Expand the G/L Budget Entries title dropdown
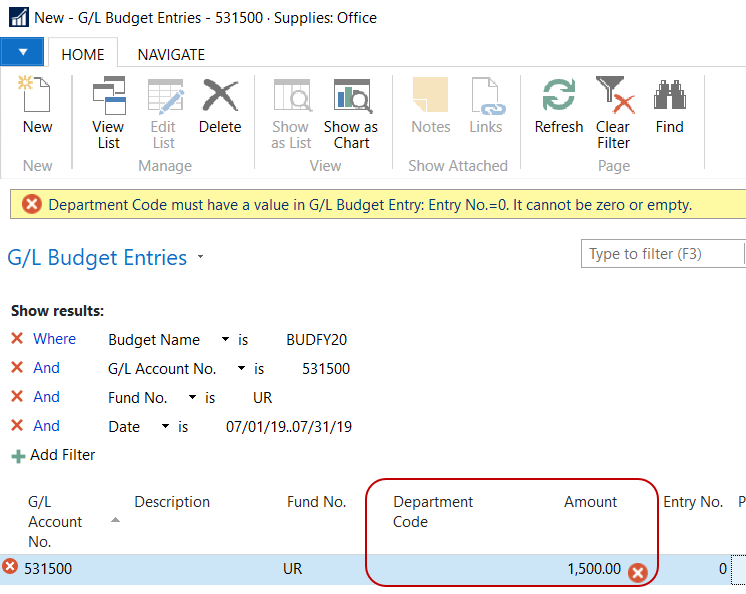This screenshot has width=746, height=594. pyautogui.click(x=201, y=258)
